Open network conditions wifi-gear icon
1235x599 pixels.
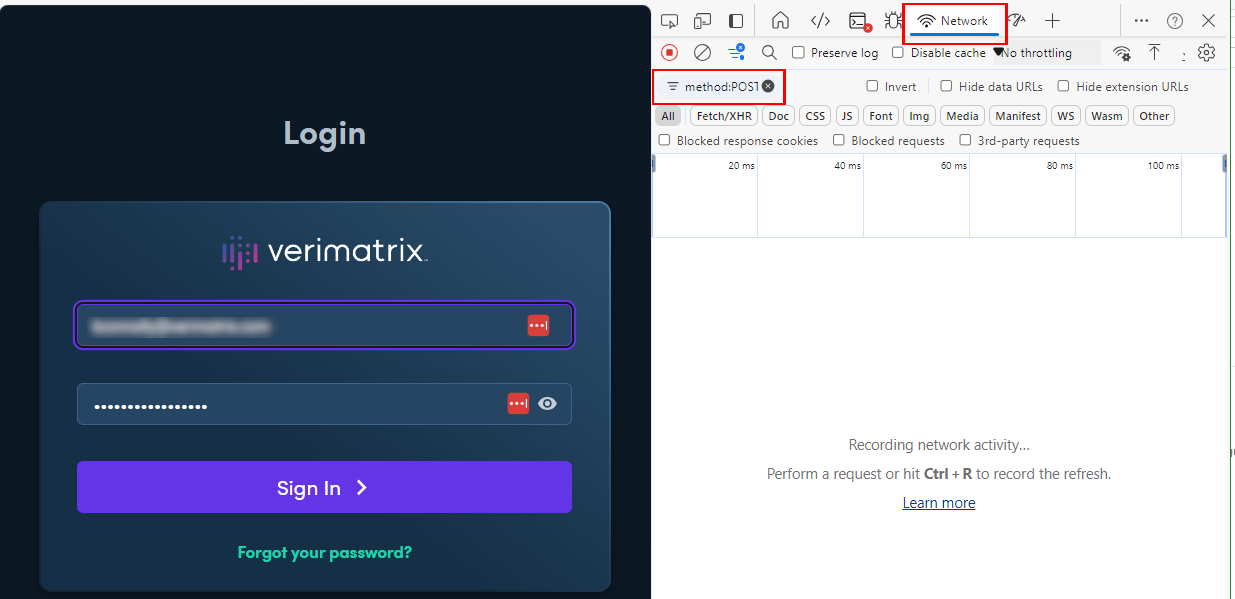1122,53
